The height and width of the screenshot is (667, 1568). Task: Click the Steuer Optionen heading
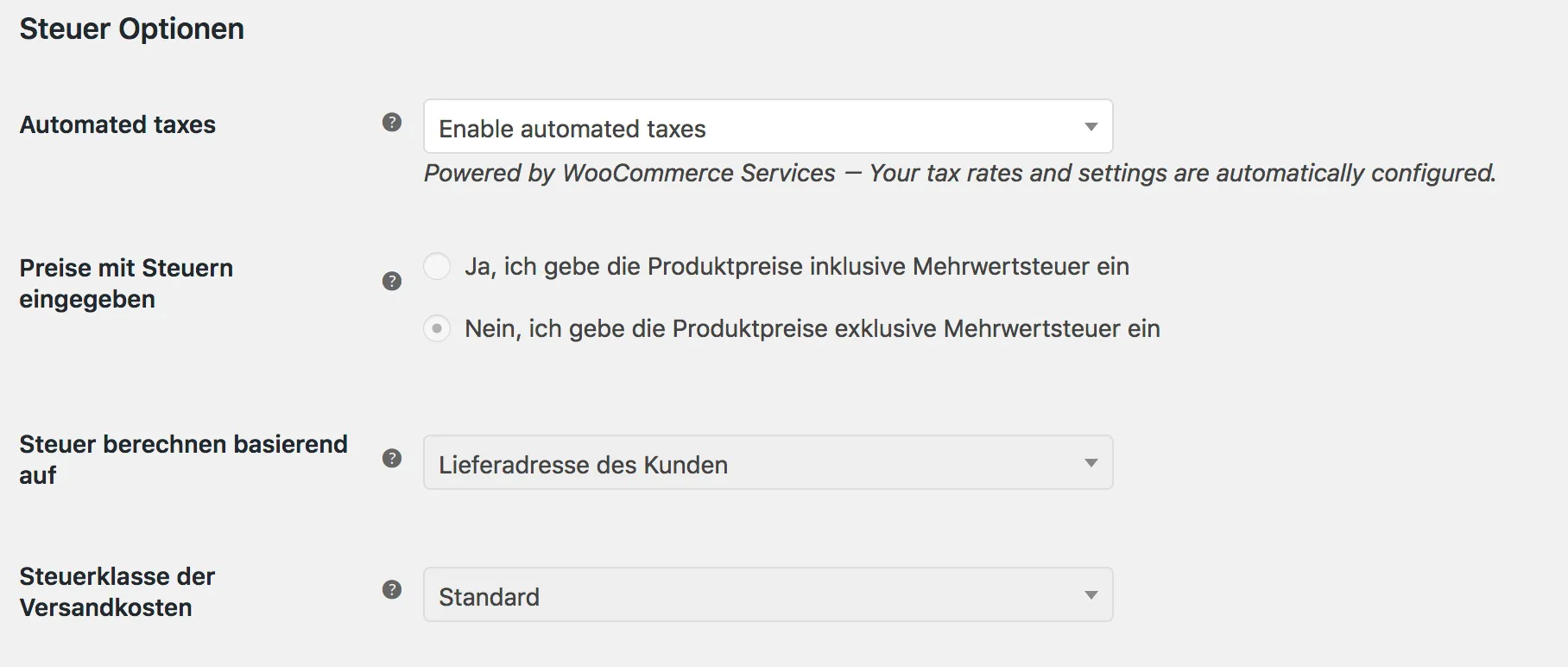132,29
